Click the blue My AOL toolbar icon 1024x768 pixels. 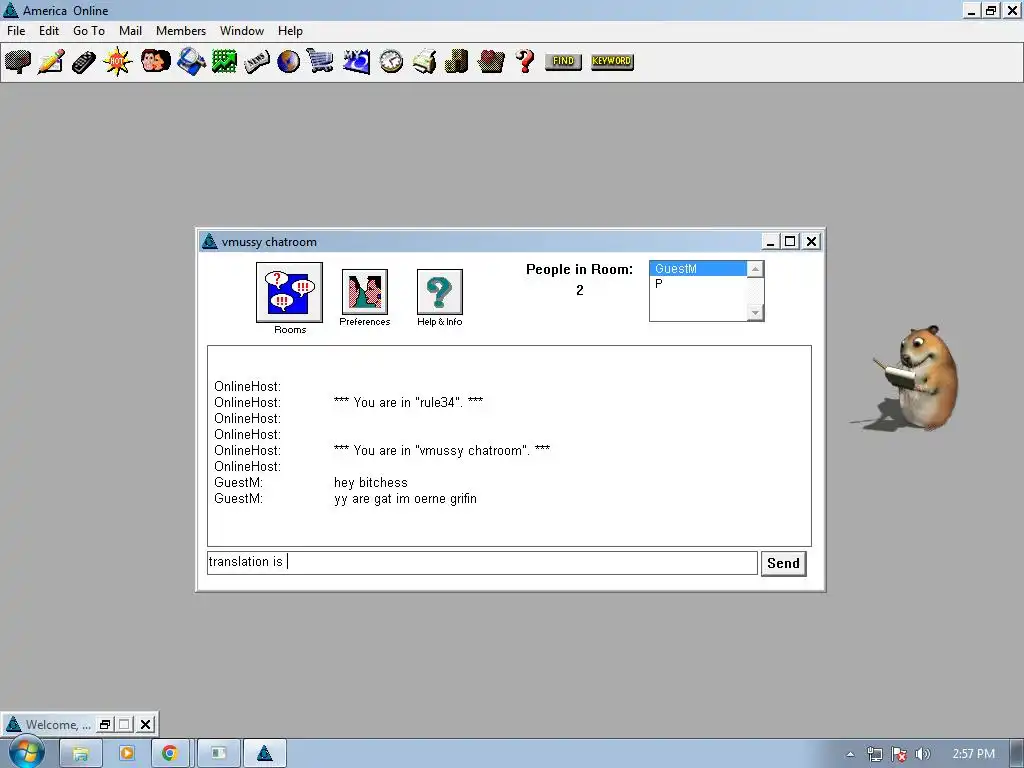(x=357, y=62)
